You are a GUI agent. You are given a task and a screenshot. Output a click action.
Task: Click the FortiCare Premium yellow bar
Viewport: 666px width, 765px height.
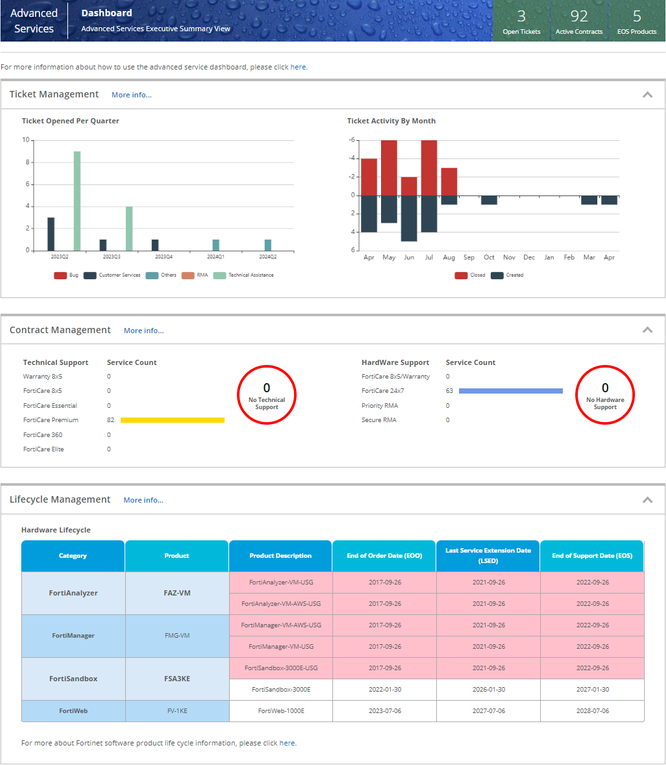click(x=173, y=420)
